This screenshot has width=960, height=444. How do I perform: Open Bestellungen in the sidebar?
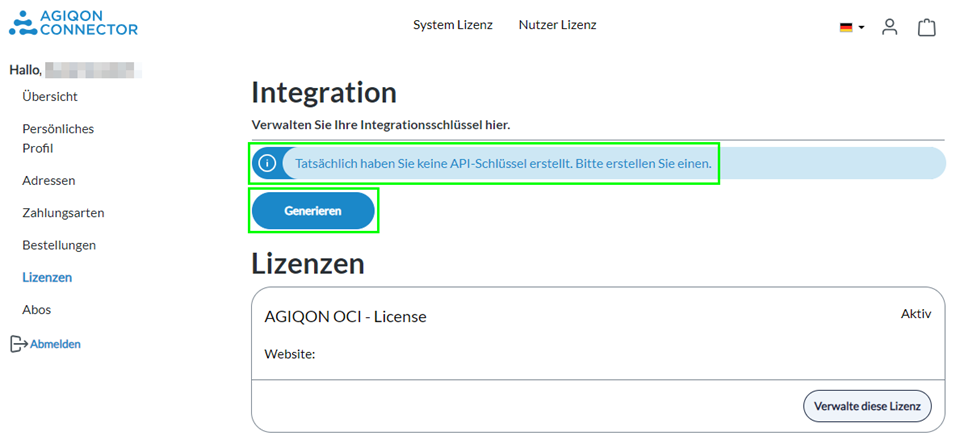click(x=59, y=245)
